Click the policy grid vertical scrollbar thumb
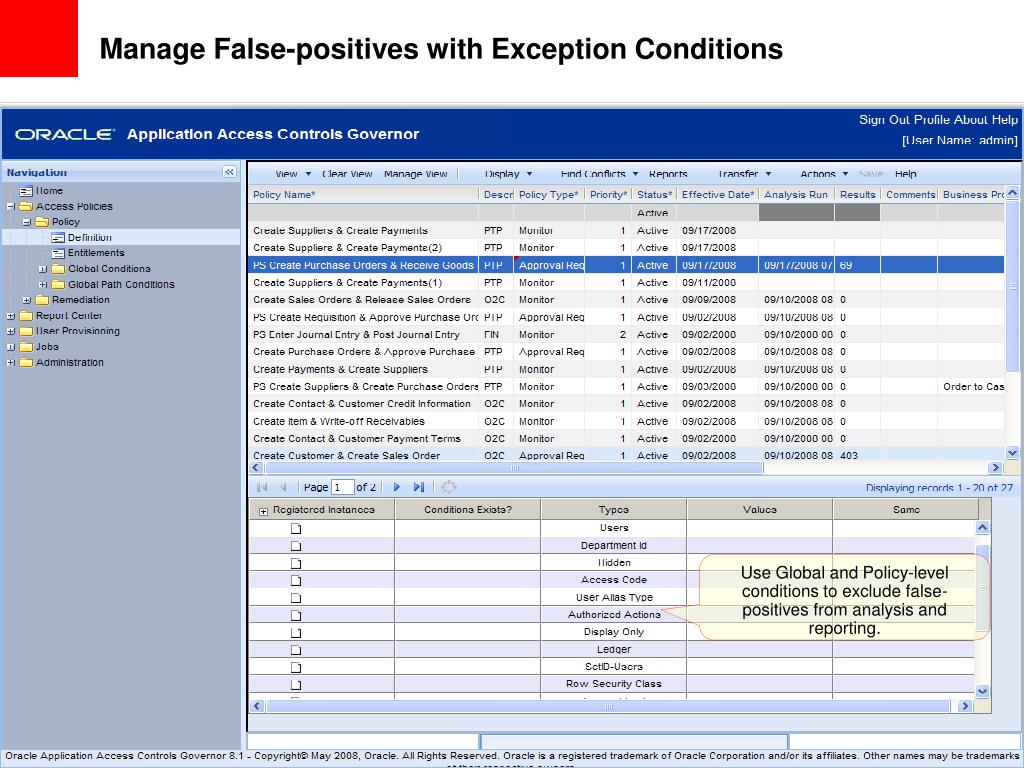Screen dimensions: 1024x768 (1012, 286)
